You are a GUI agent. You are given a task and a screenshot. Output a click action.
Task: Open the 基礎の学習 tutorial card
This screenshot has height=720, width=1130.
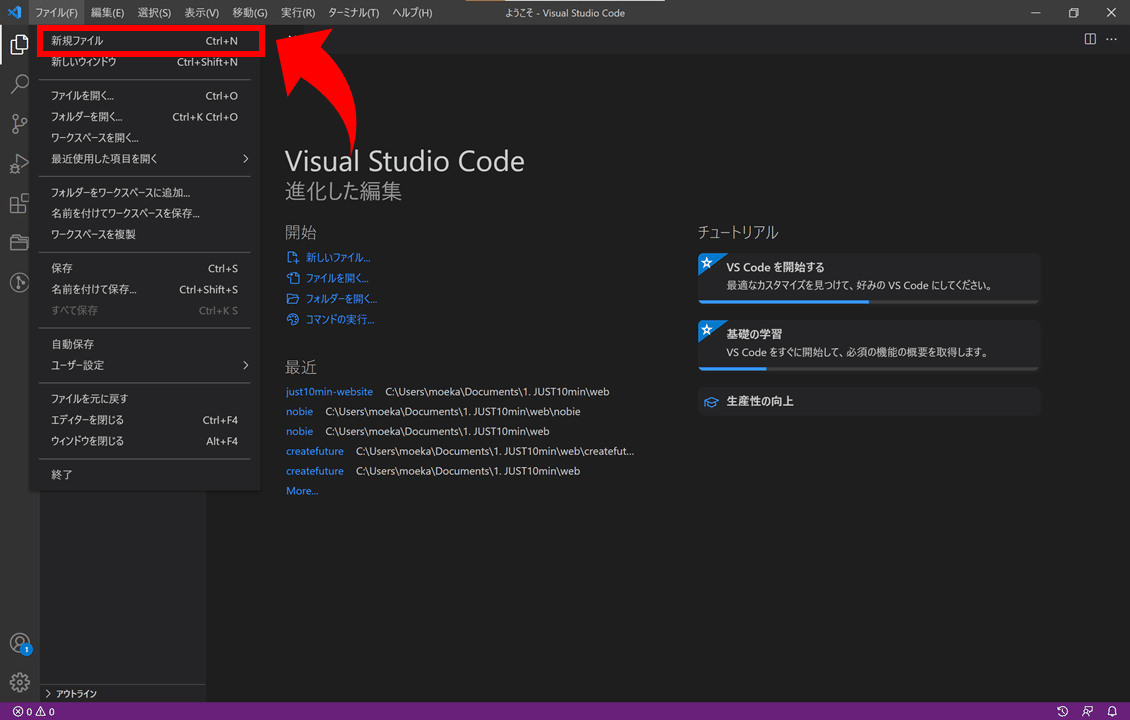(x=868, y=345)
